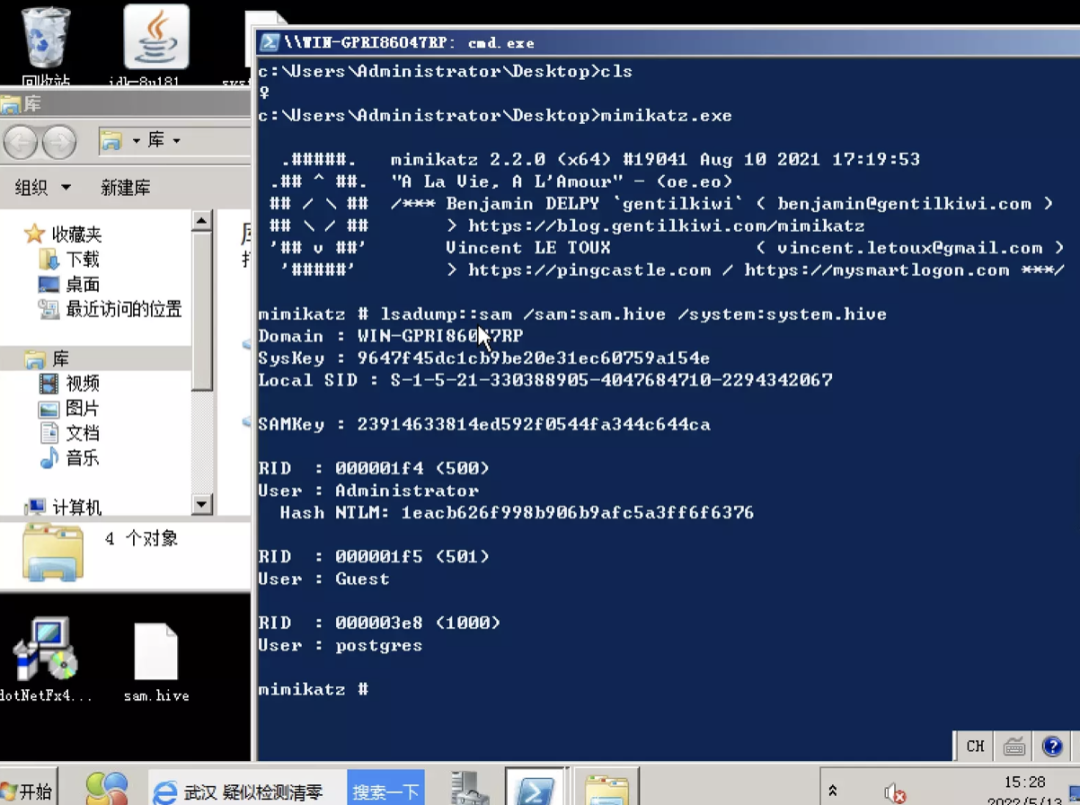This screenshot has height=805, width=1080.
Task: Open 最近访问的位置 in the navigation pane
Action: pyautogui.click(x=110, y=309)
